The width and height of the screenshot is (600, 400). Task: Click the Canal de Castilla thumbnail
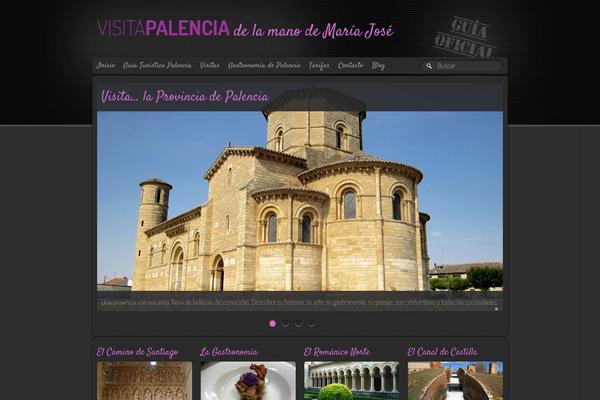[x=455, y=381]
